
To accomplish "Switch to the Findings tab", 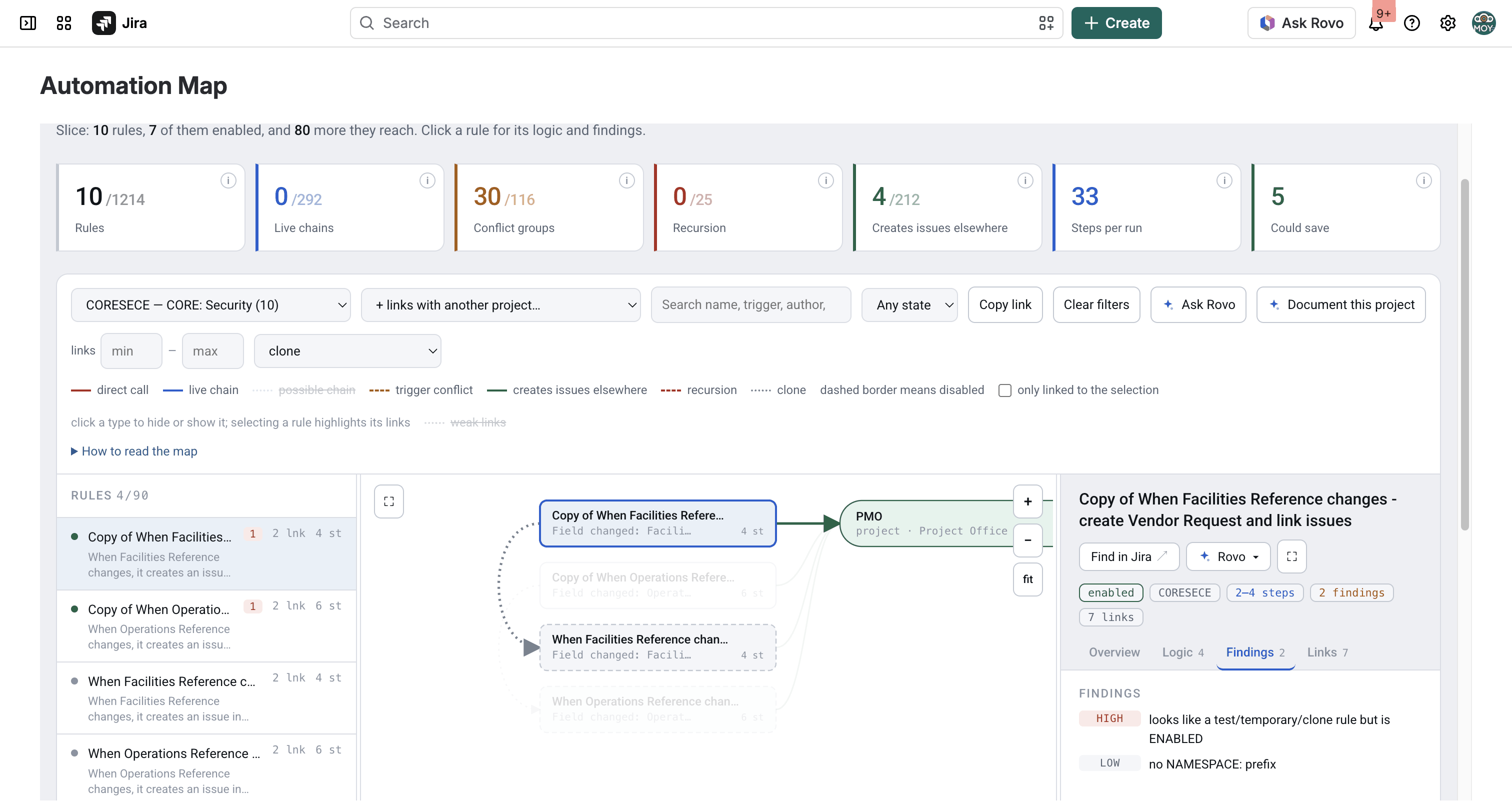I will coord(1255,652).
